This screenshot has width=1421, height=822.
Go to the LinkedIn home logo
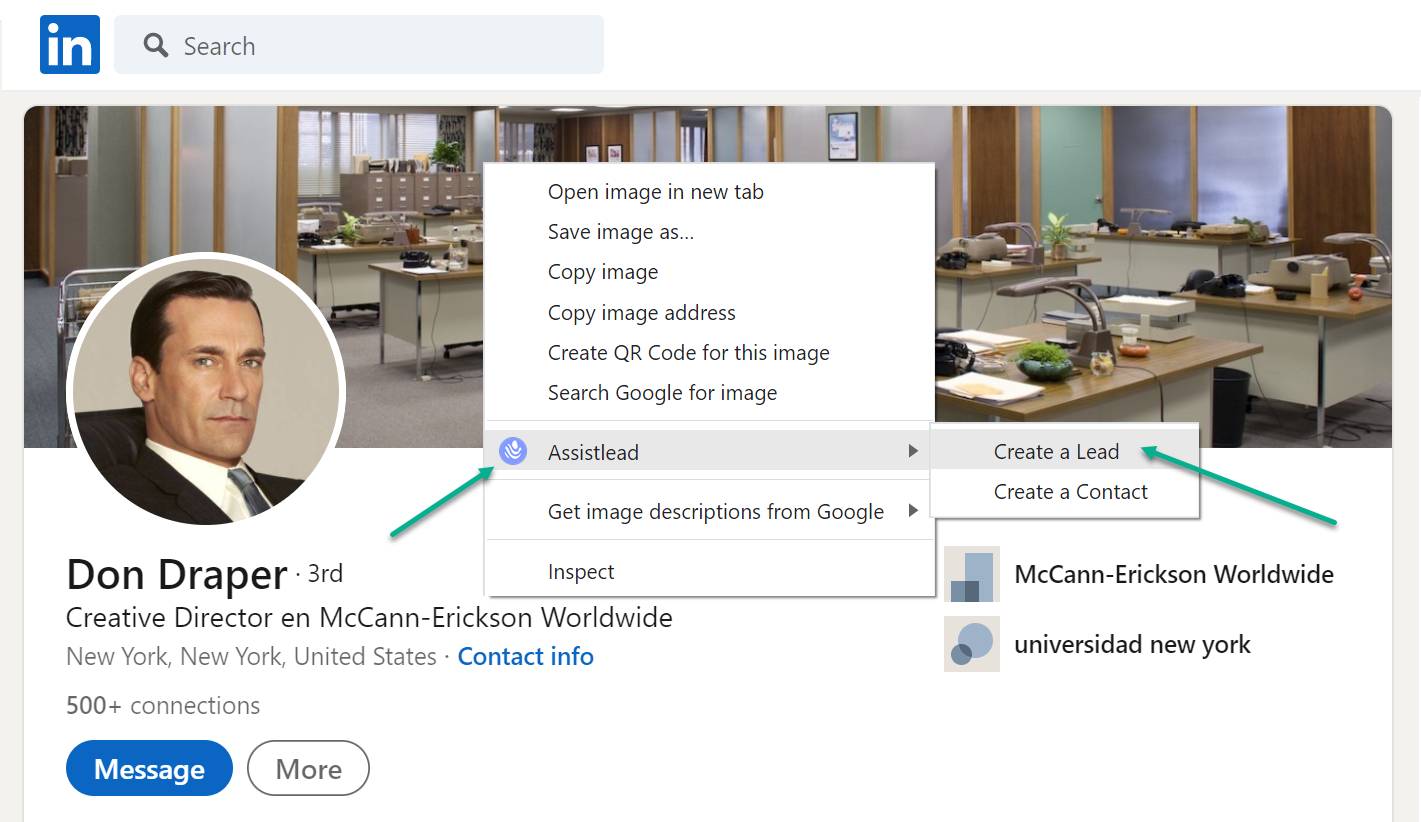tap(70, 44)
